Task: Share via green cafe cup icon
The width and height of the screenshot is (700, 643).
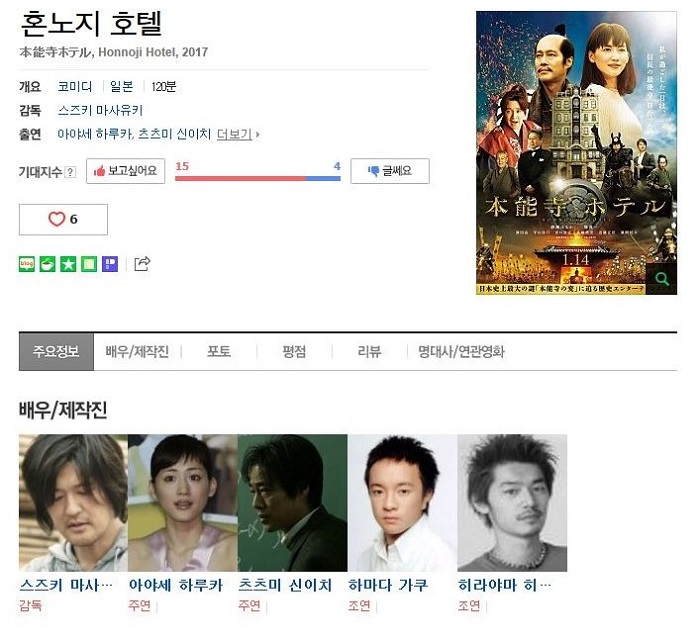Action: 47,264
